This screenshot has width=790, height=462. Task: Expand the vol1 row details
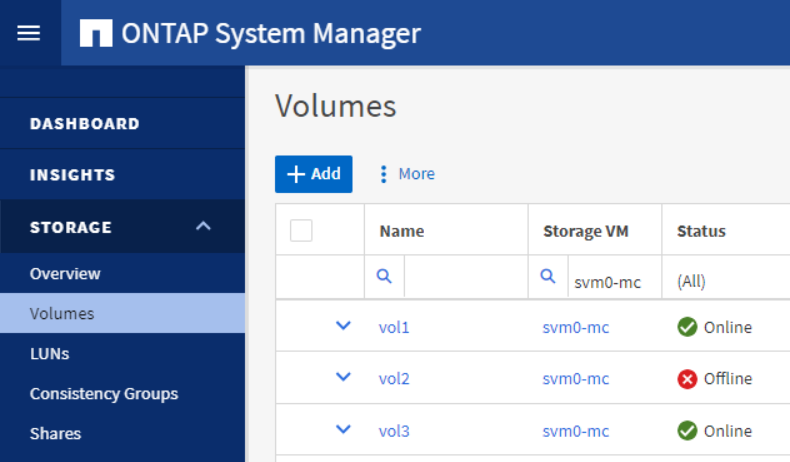coord(343,326)
